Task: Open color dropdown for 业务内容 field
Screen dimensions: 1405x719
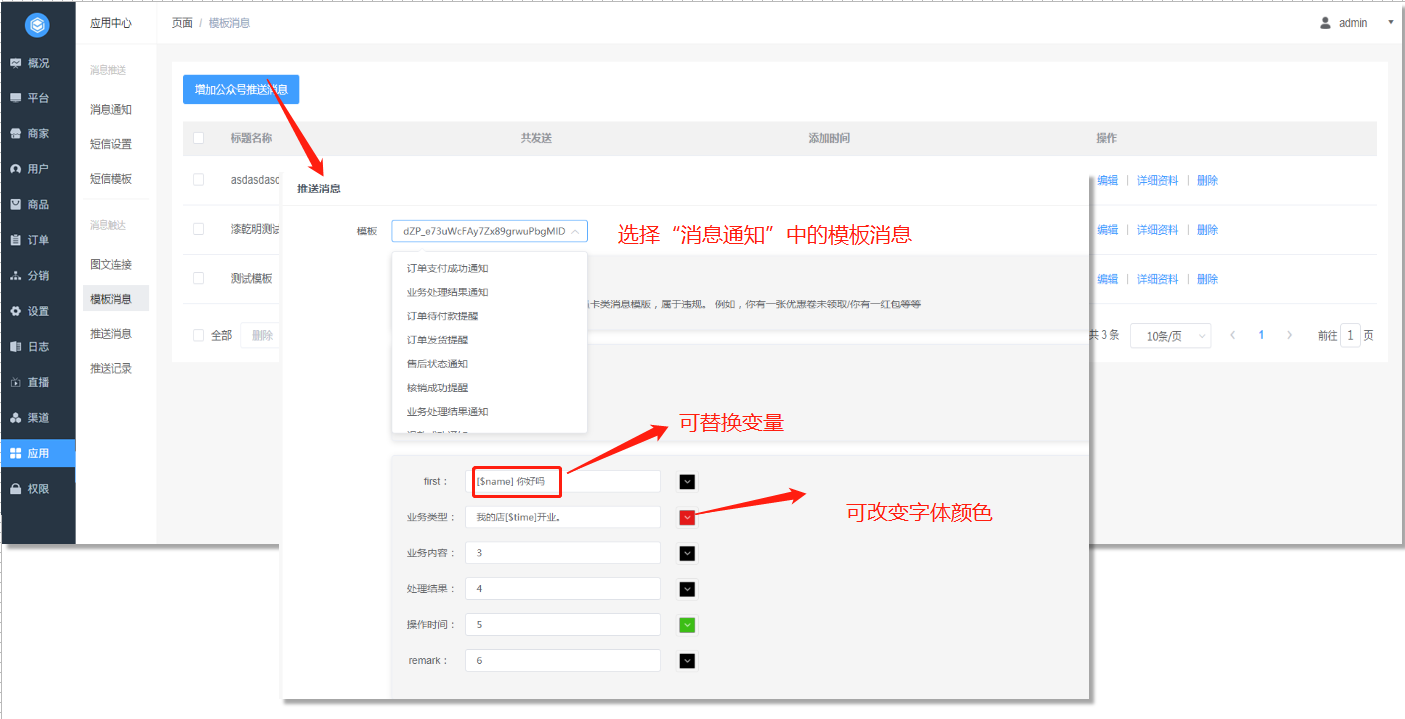Action: tap(687, 553)
